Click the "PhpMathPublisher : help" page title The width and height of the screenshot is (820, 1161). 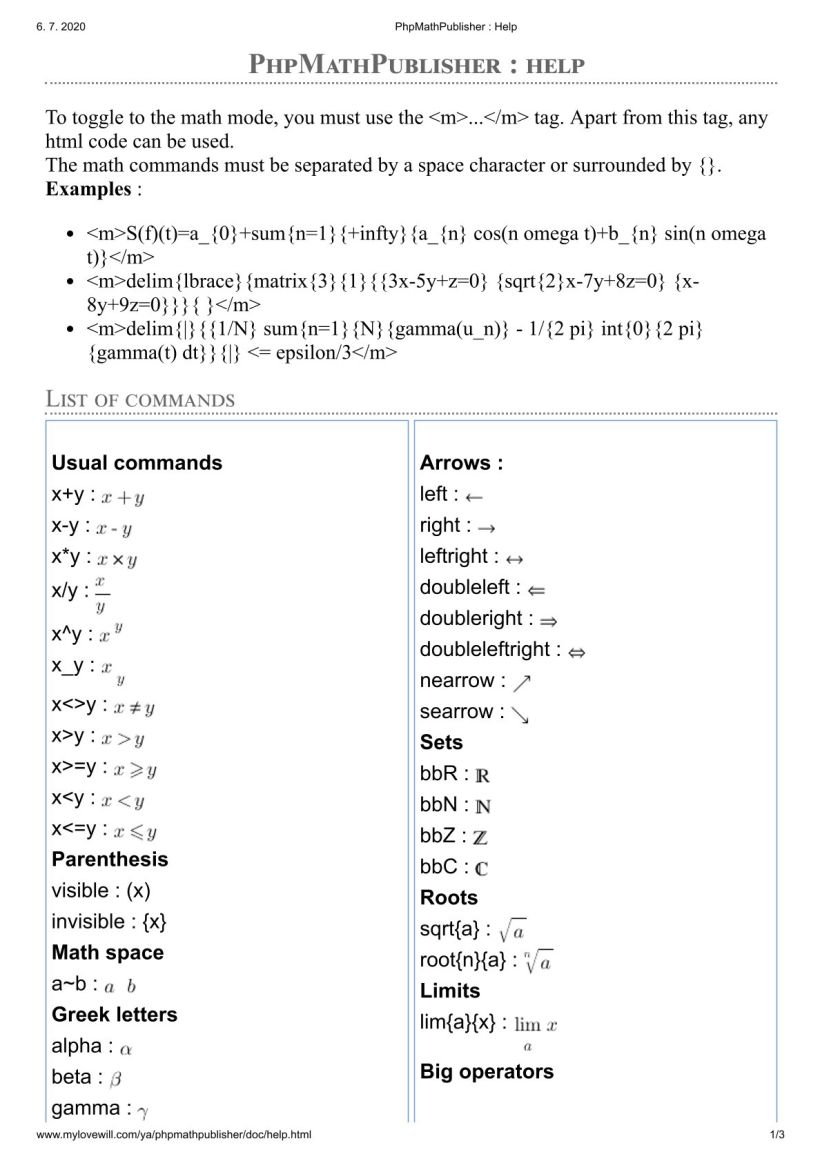[x=415, y=66]
